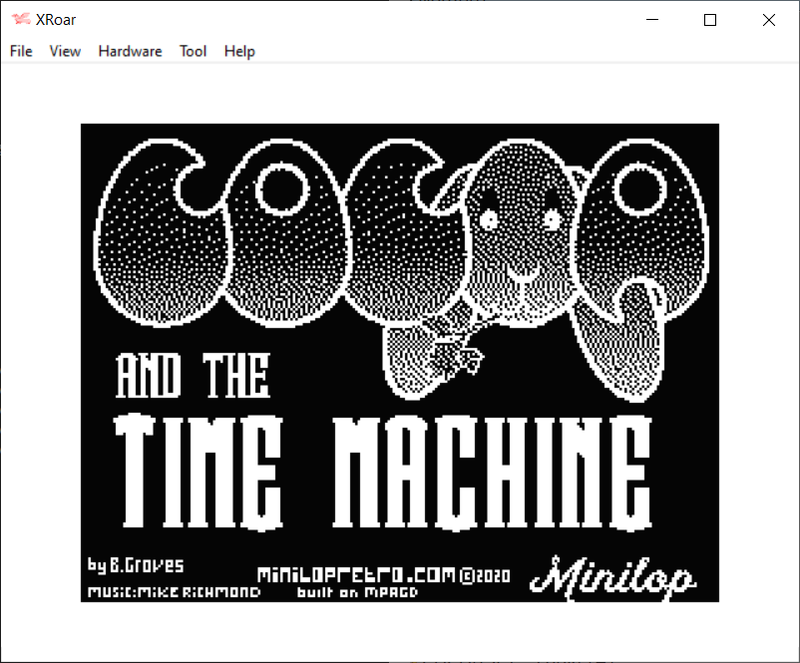Open the View menu
The width and height of the screenshot is (800, 663).
[x=65, y=51]
